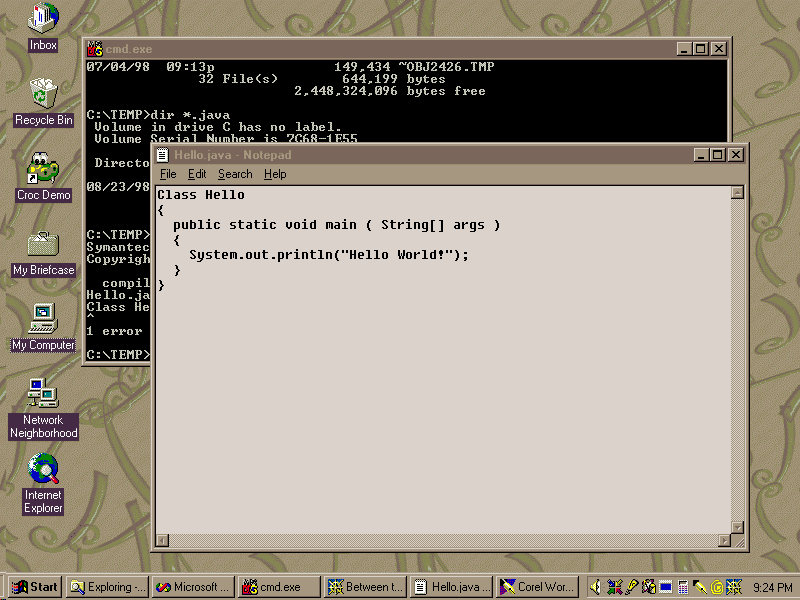The height and width of the screenshot is (600, 800).
Task: Activate the Exploring taskbar button
Action: (108, 587)
